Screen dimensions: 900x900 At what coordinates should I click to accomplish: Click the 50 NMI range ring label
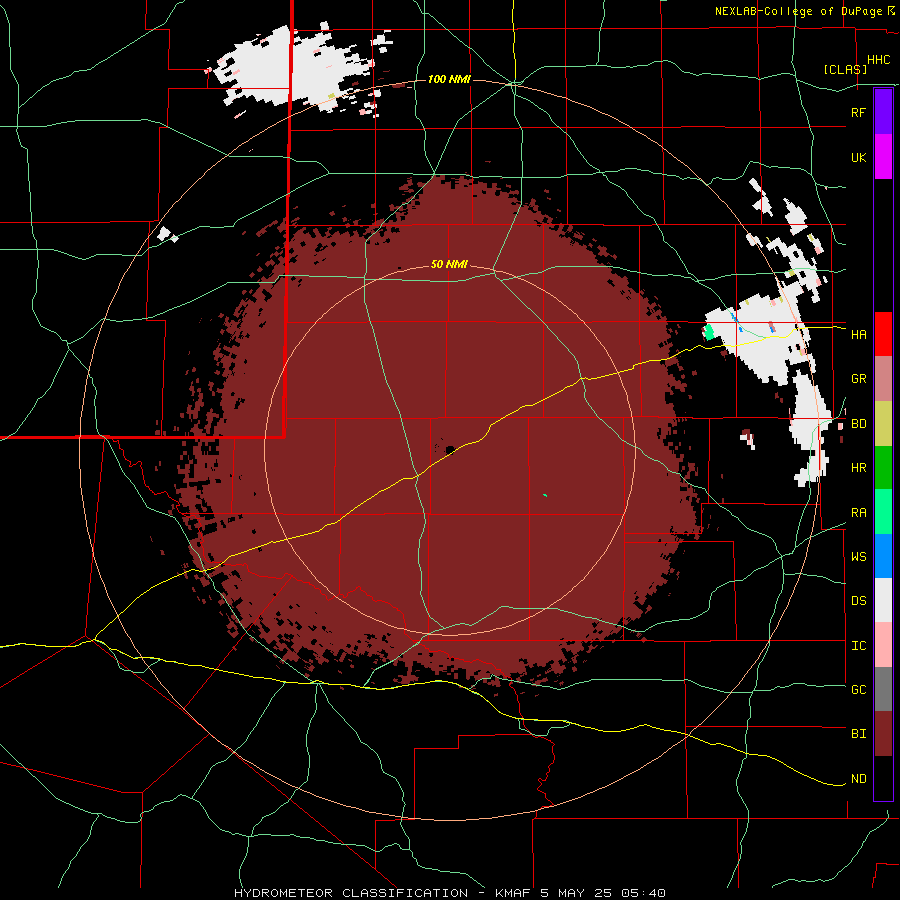point(449,265)
